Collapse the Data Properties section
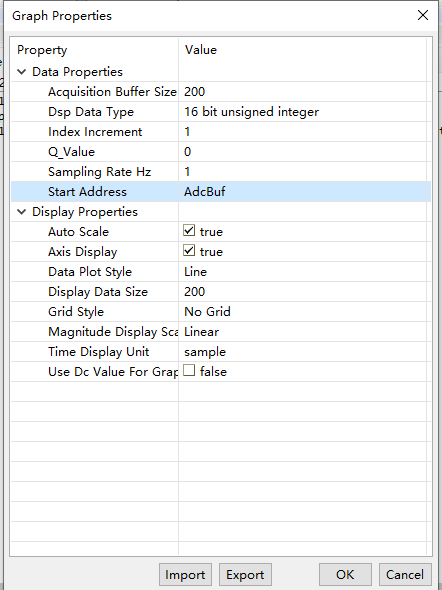 pyautogui.click(x=22, y=71)
